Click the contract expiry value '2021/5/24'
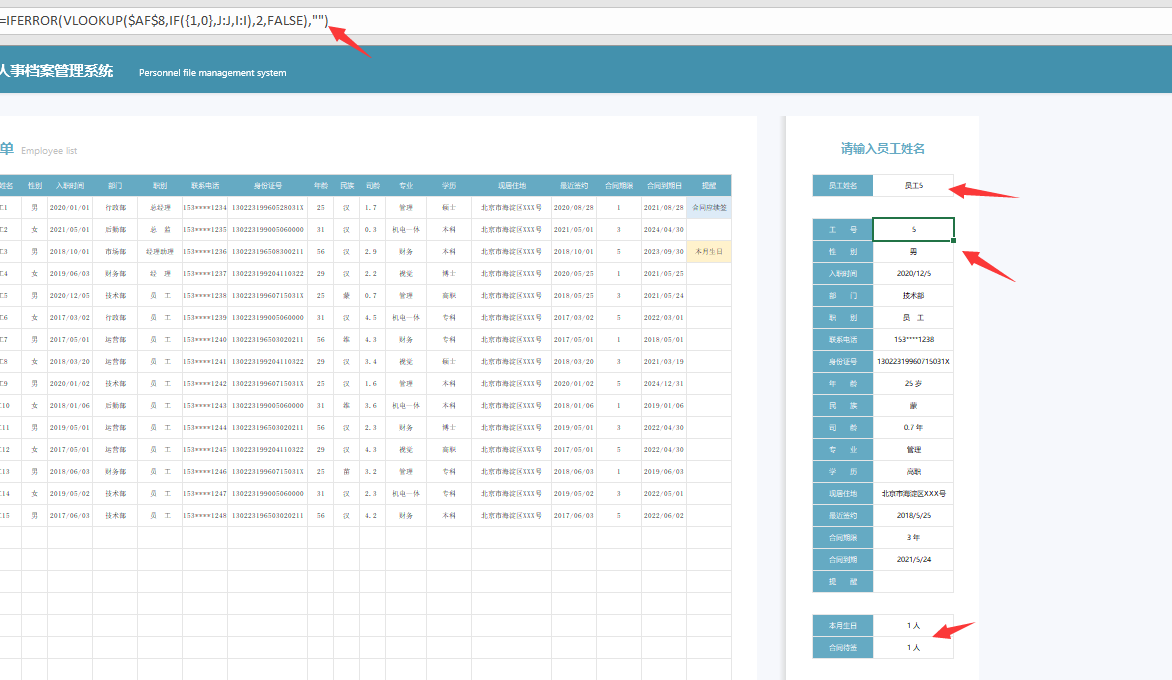The image size is (1172, 680). pyautogui.click(x=913, y=560)
